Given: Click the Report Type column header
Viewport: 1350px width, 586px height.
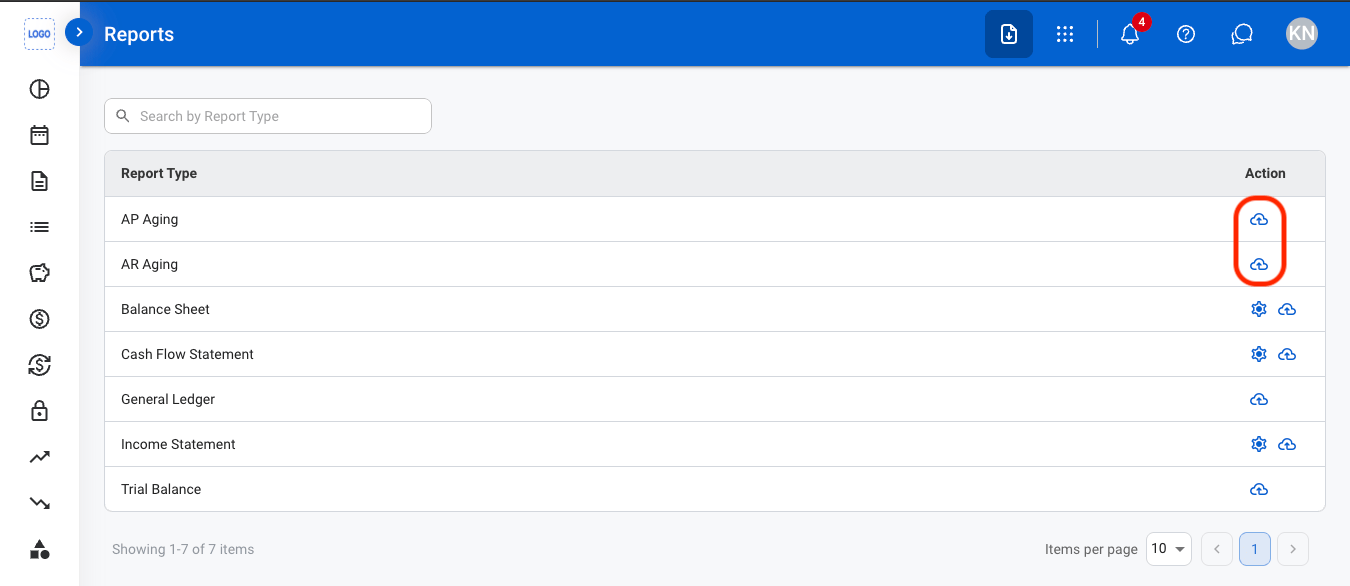Looking at the screenshot, I should [159, 173].
